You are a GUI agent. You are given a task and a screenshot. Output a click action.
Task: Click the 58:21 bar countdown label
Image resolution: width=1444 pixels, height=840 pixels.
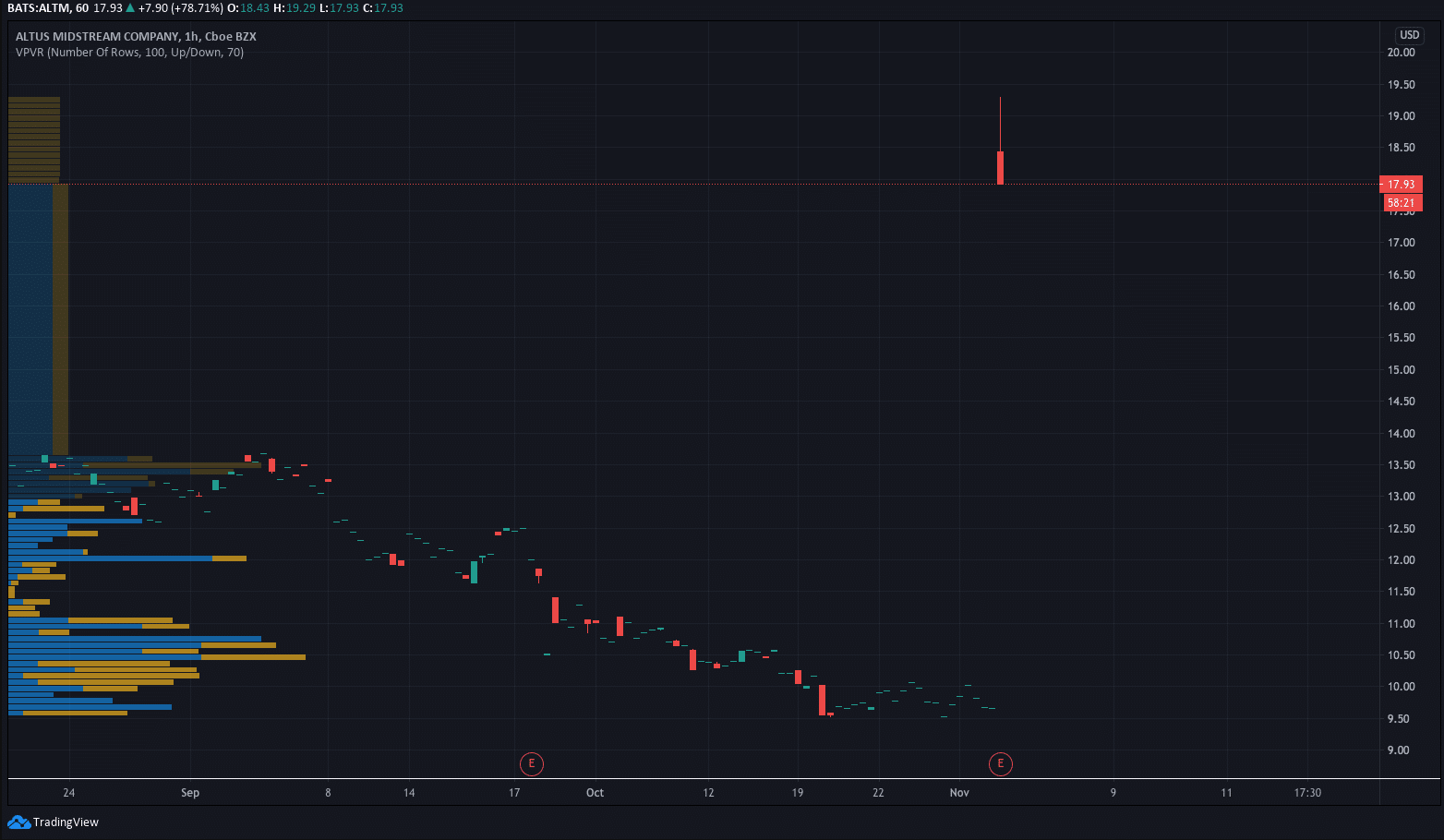(x=1401, y=203)
